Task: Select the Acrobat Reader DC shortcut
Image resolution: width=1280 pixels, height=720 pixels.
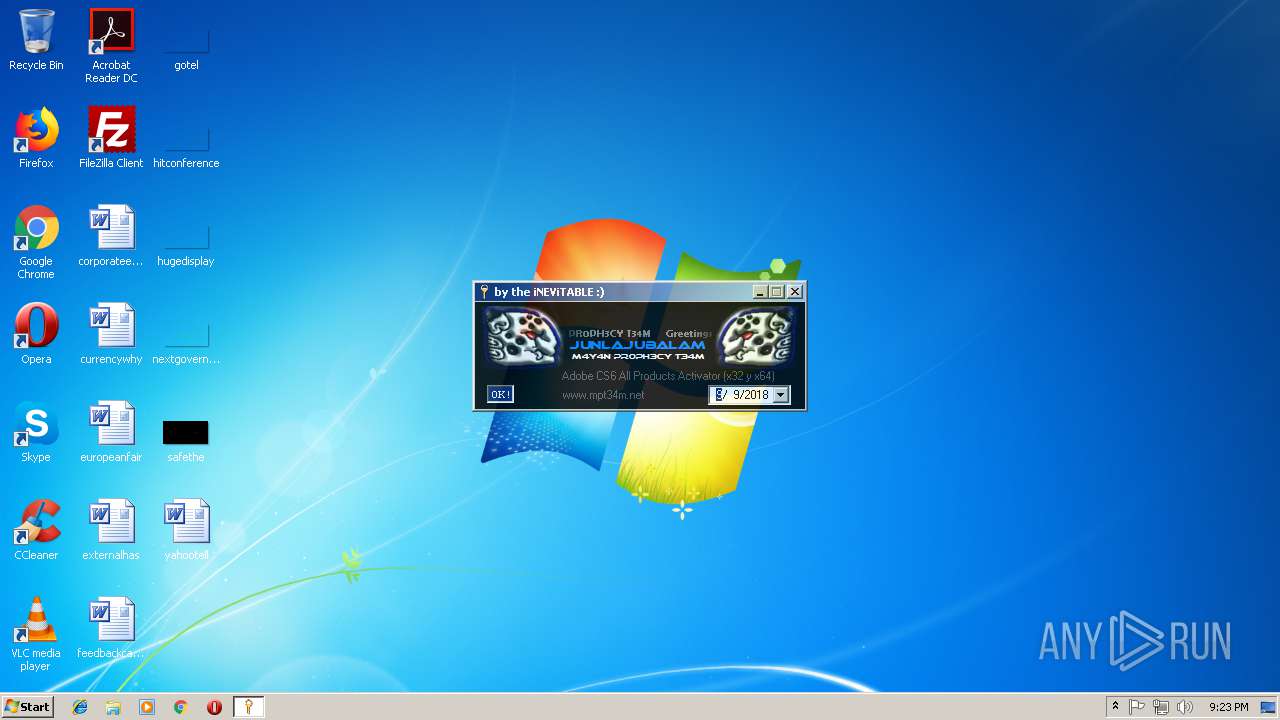Action: point(111,46)
